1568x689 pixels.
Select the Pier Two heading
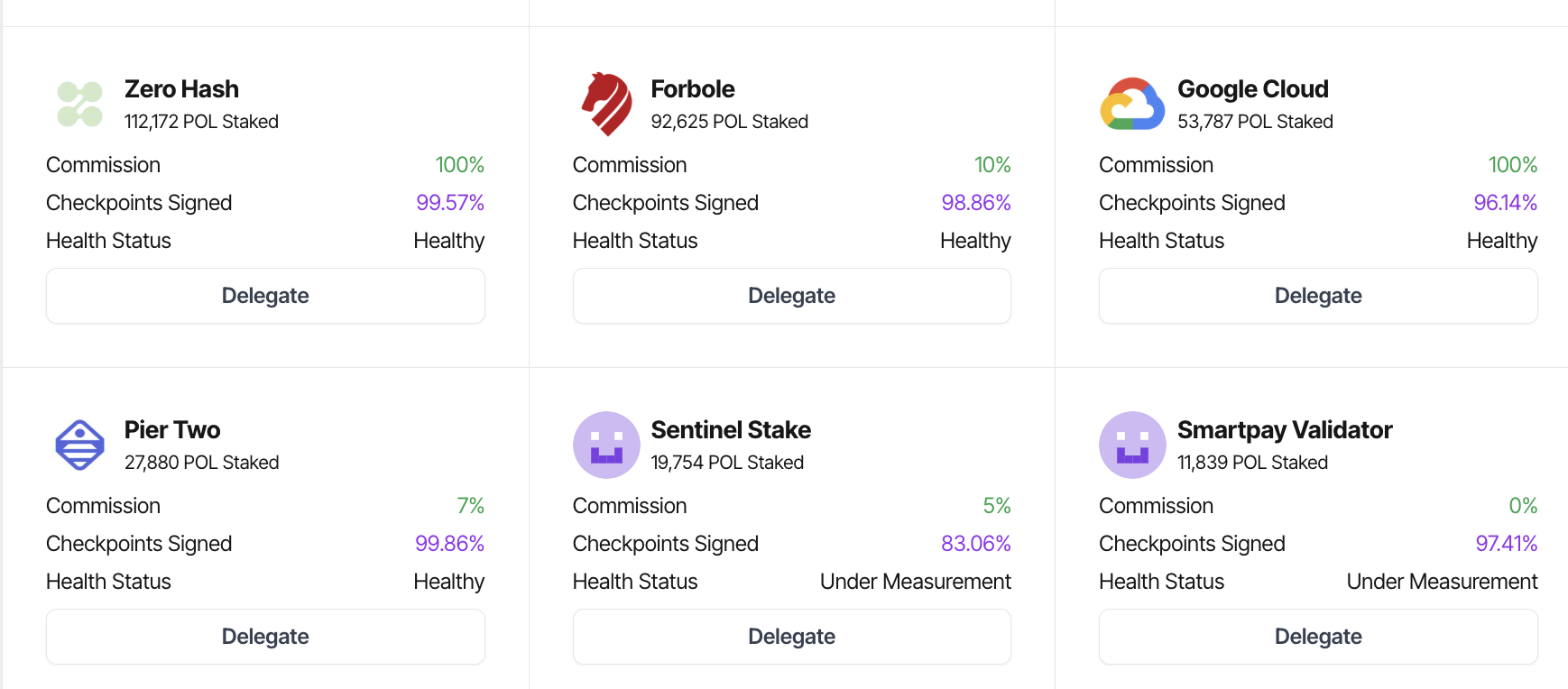[172, 430]
